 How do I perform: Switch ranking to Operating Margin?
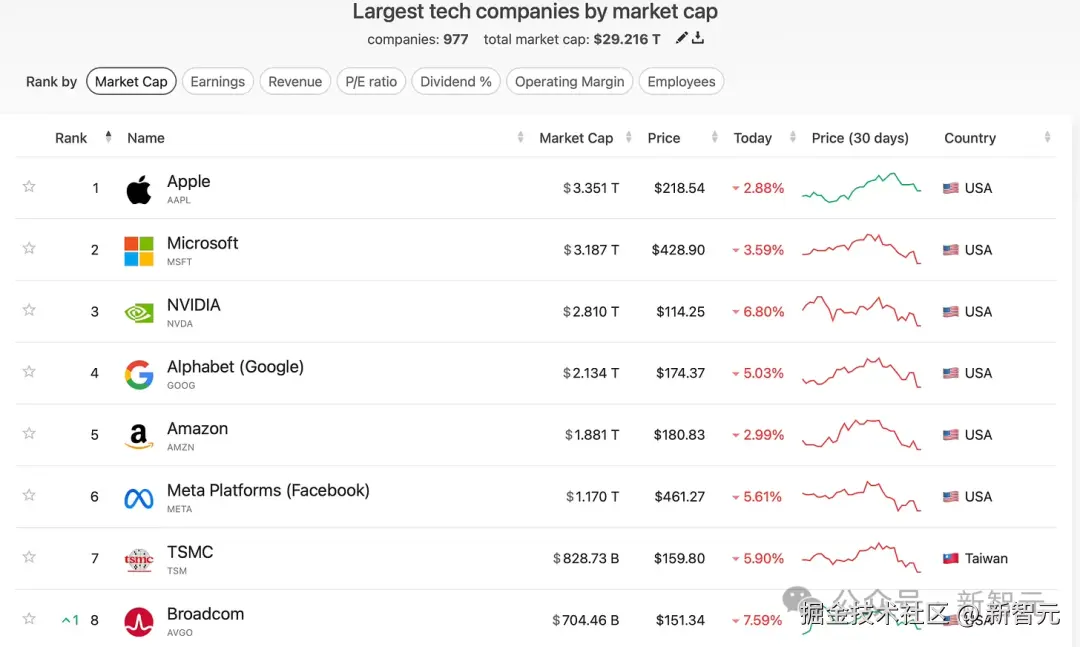pyautogui.click(x=570, y=81)
